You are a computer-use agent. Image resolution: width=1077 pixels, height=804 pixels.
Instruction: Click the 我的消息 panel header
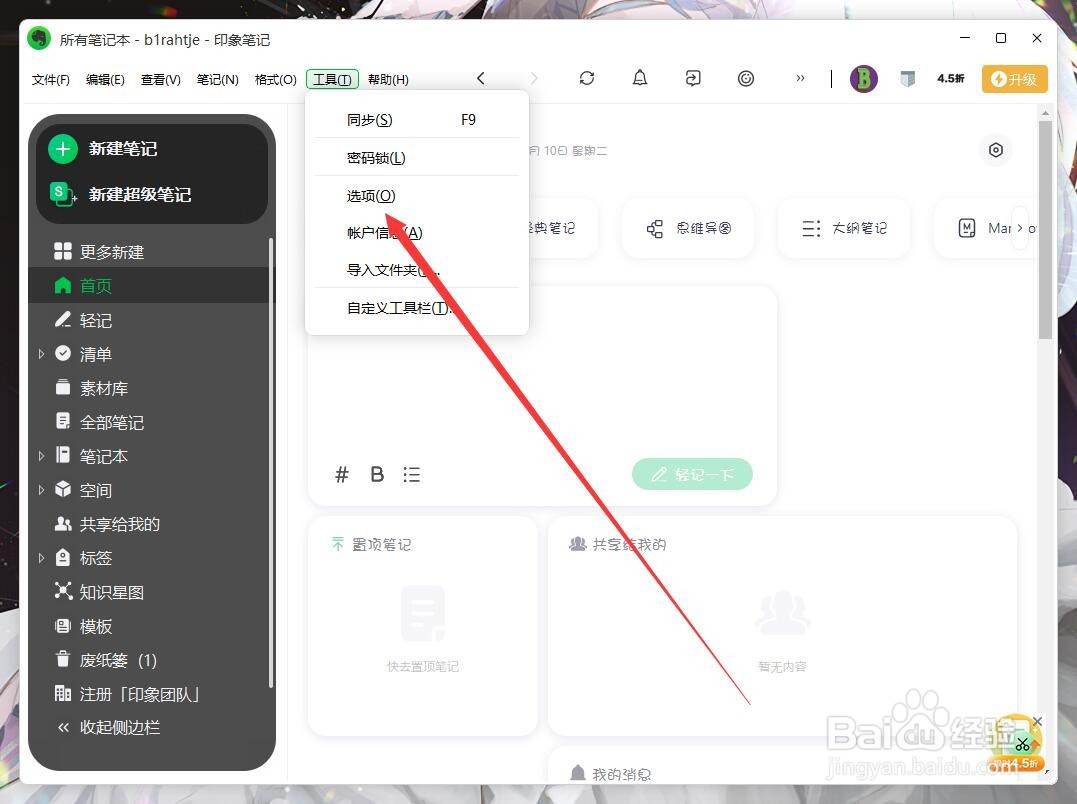(x=611, y=774)
